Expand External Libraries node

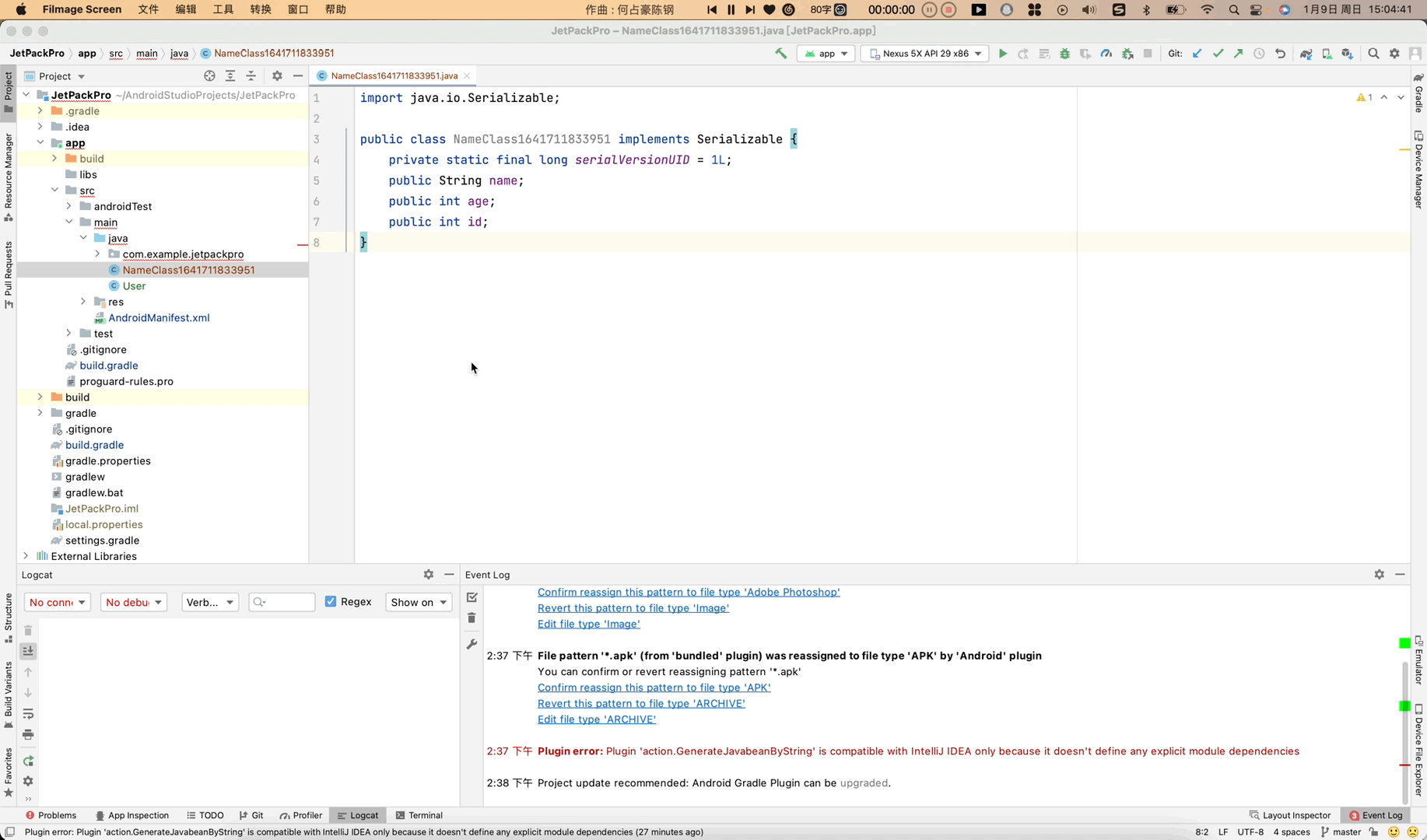coord(26,555)
